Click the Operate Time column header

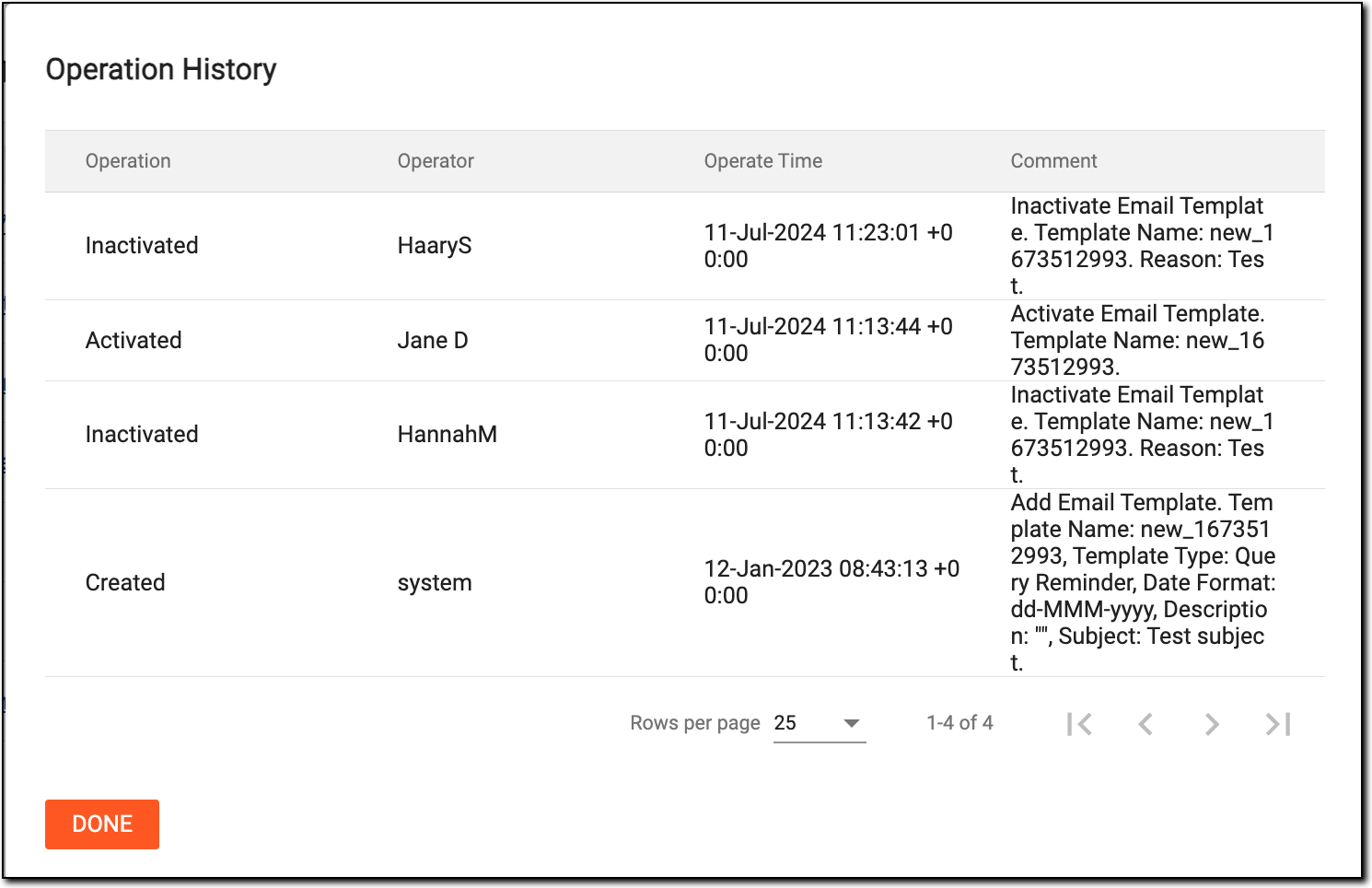coord(763,161)
